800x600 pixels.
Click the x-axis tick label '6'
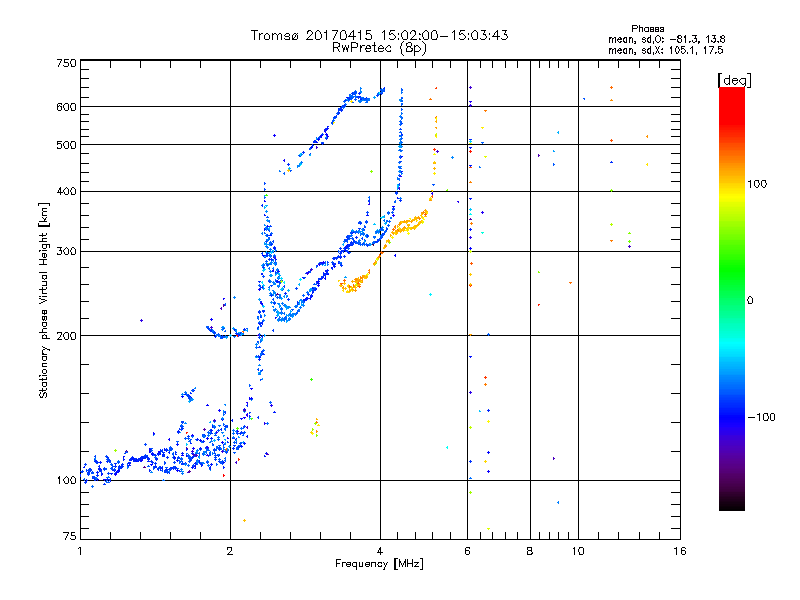[467, 551]
